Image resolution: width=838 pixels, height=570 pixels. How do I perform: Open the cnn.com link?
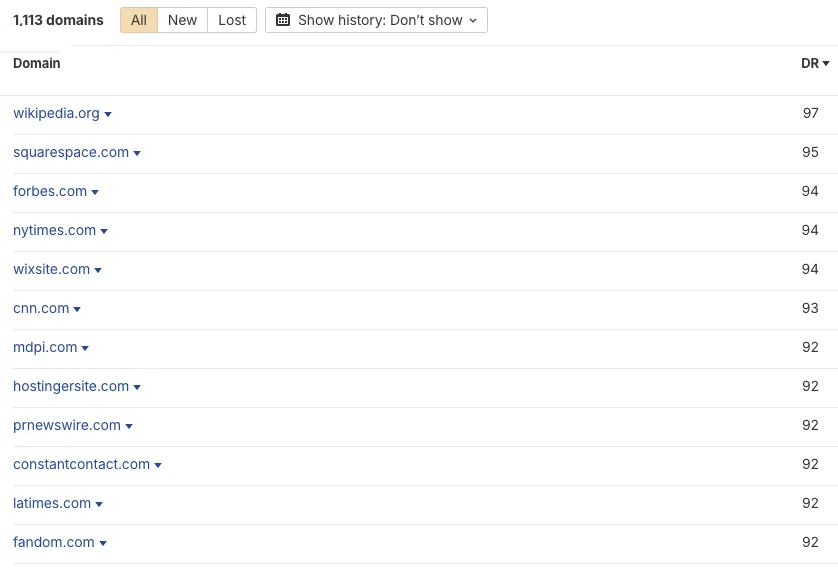pyautogui.click(x=41, y=308)
